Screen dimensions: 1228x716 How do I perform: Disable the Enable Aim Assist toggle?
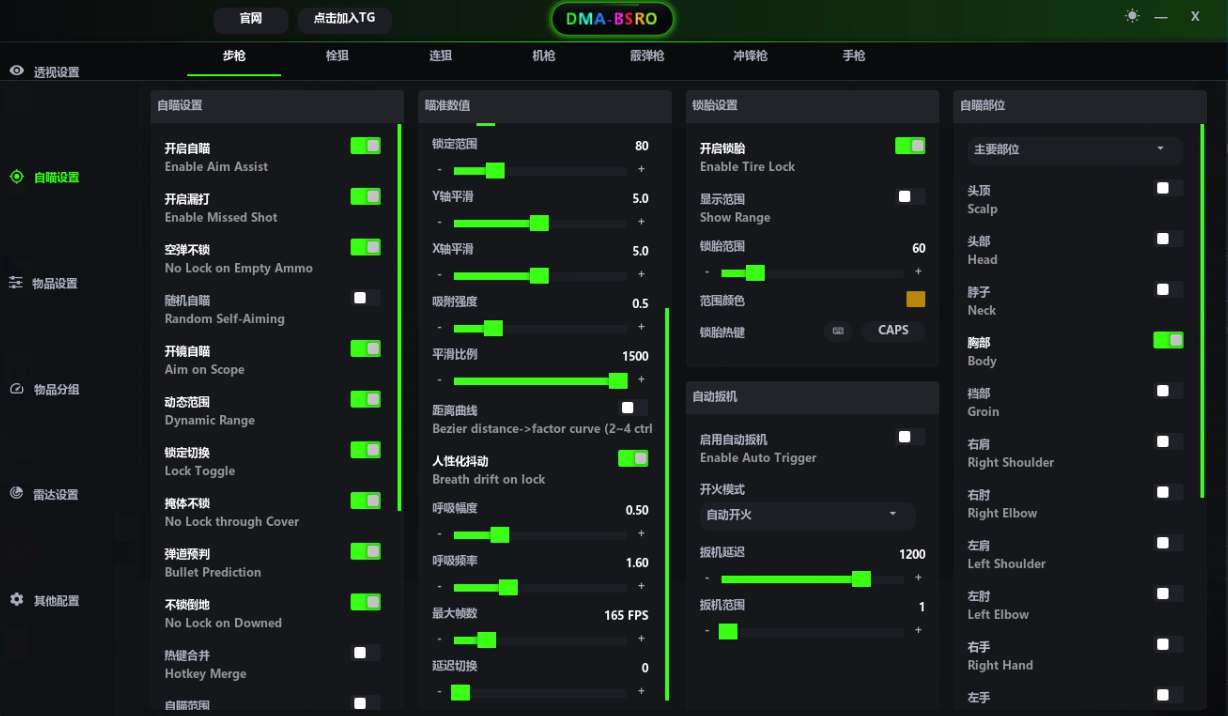click(365, 146)
